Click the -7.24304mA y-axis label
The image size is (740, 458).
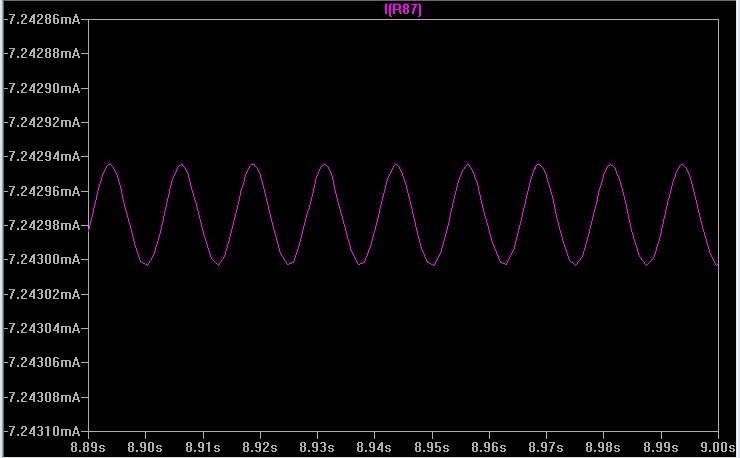42,328
